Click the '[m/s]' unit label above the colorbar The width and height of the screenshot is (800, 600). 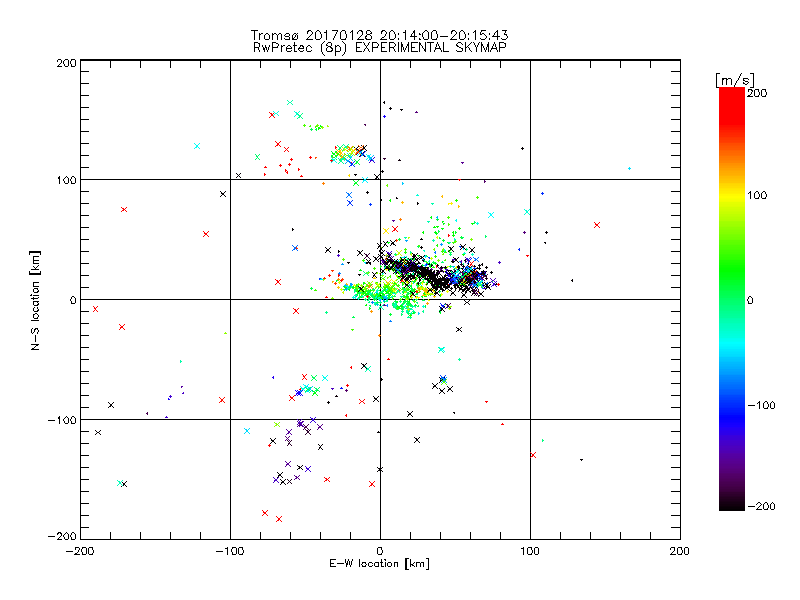click(735, 80)
